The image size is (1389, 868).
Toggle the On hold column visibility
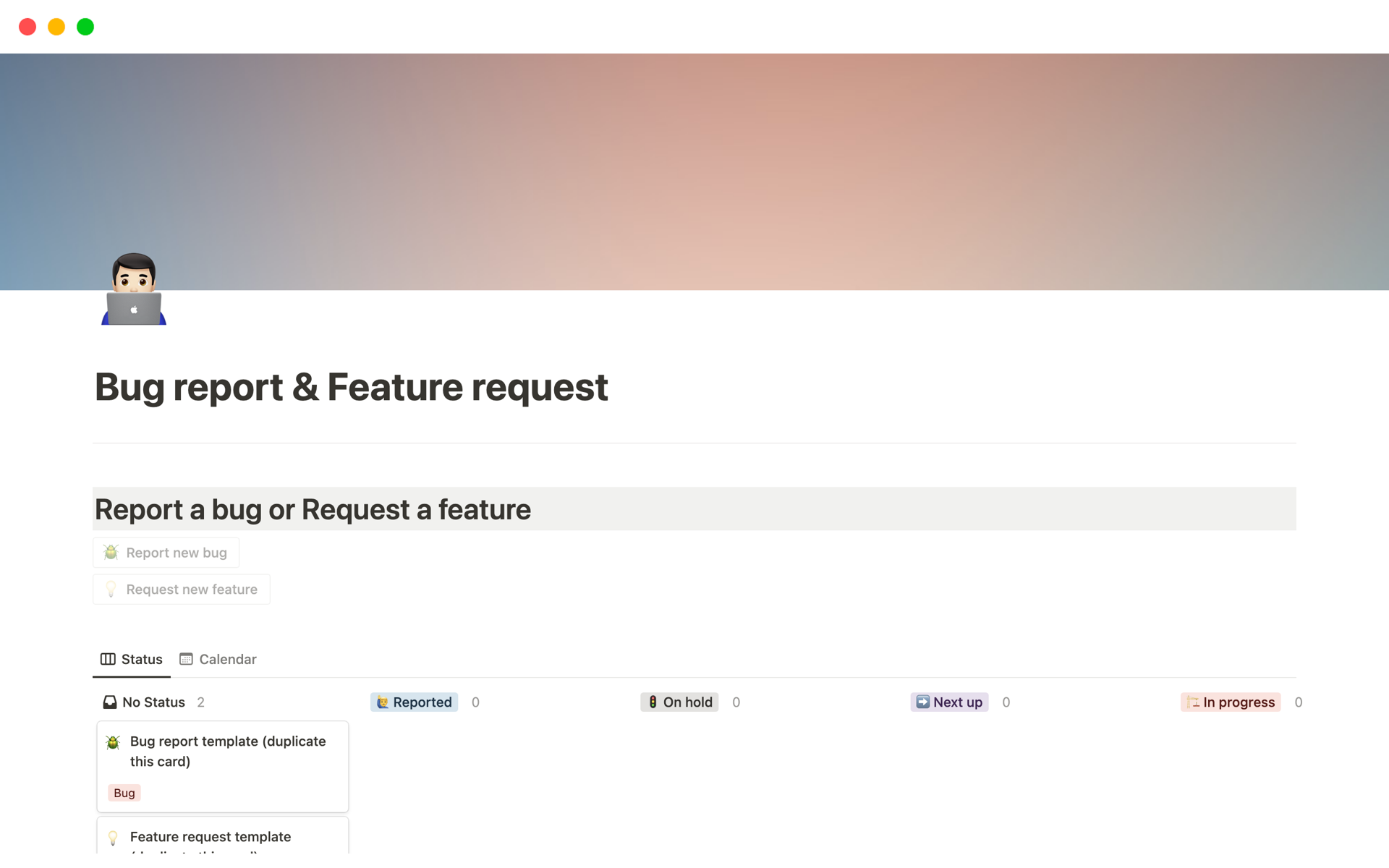tap(678, 701)
